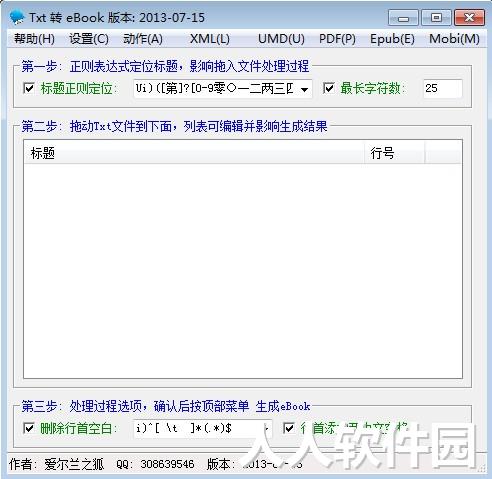The image size is (492, 479).
Task: Click the blue app icon in the title bar
Action: (x=17, y=17)
